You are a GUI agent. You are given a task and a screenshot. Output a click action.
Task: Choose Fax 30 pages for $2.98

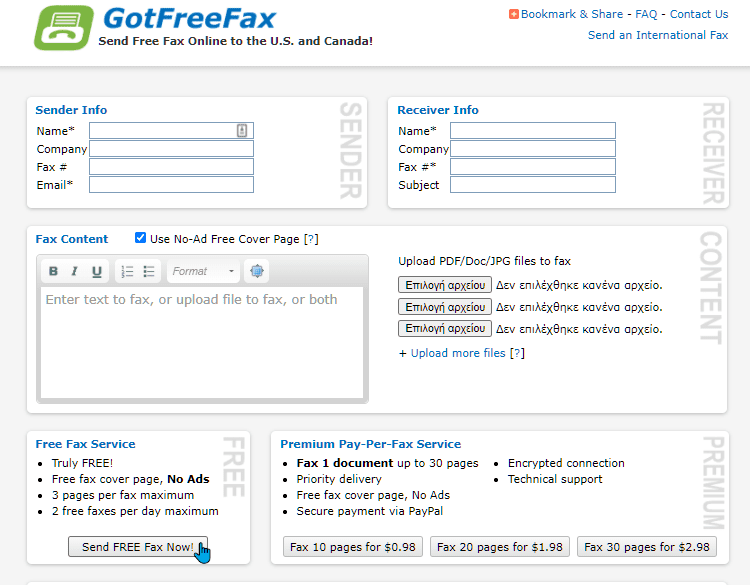pos(647,546)
